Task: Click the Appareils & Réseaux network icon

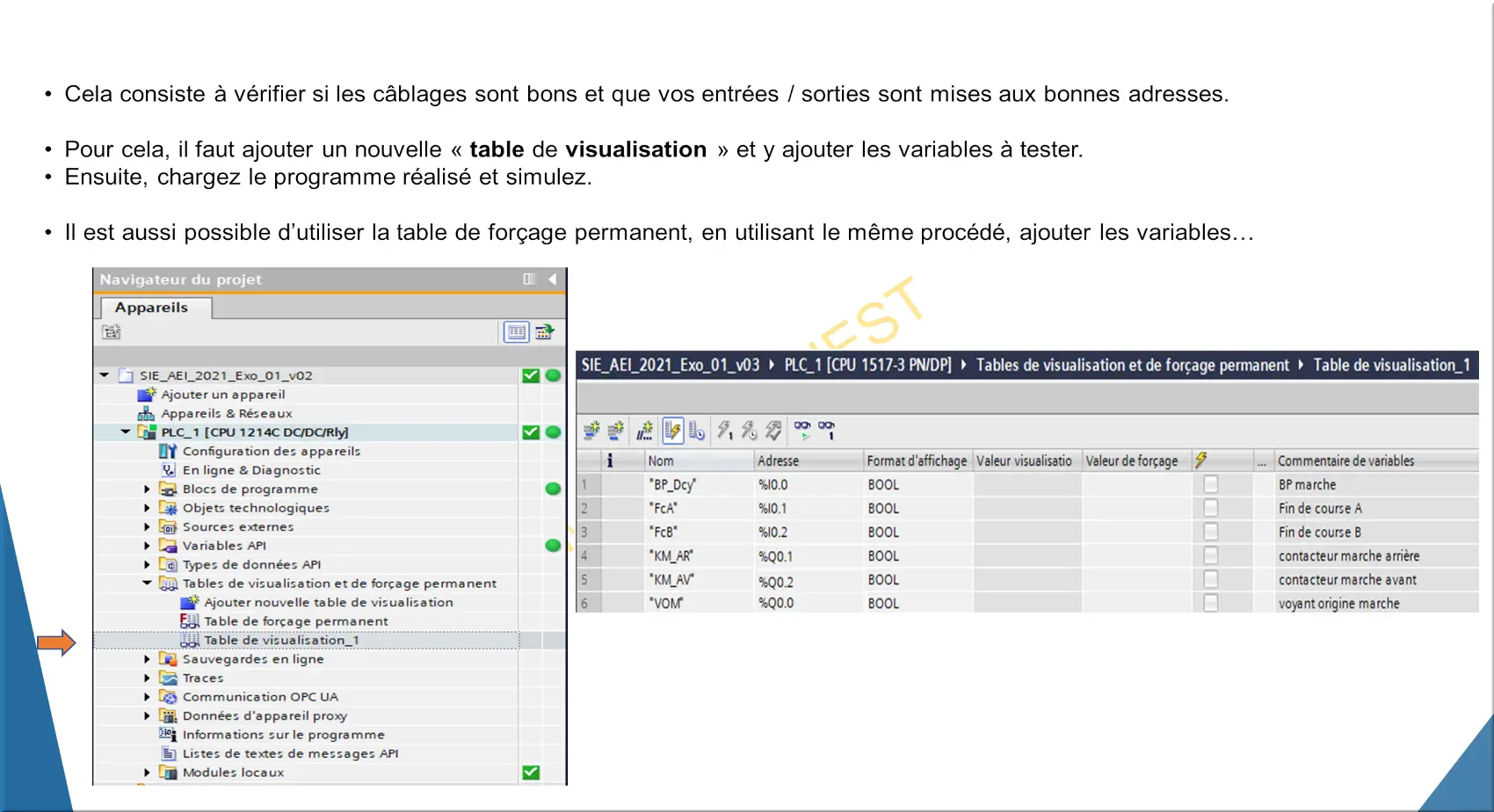Action: 147,413
